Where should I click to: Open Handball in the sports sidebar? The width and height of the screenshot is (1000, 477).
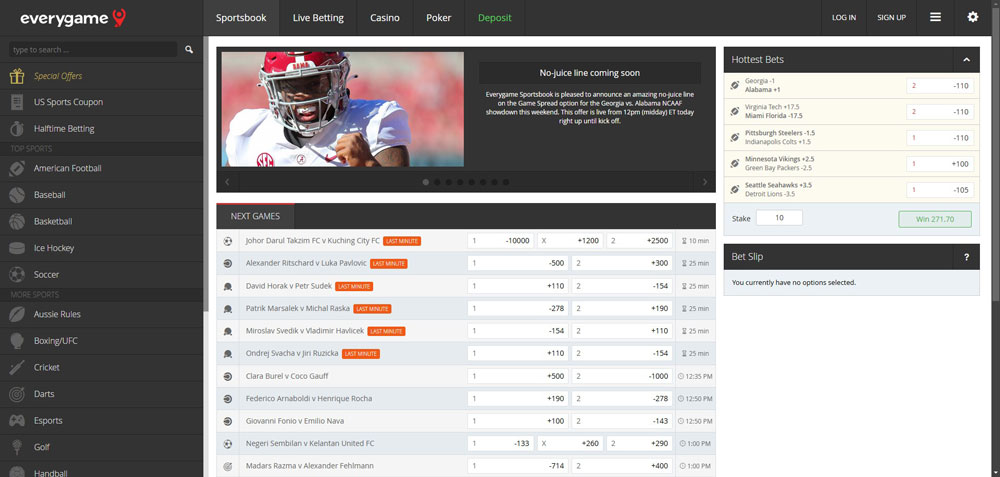click(50, 473)
